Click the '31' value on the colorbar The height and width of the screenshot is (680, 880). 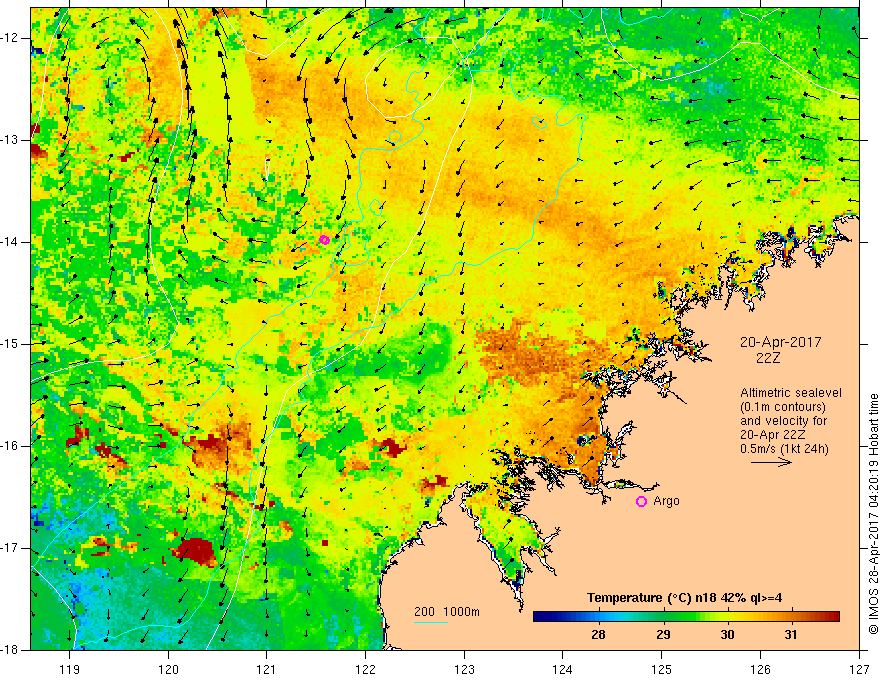pyautogui.click(x=791, y=635)
